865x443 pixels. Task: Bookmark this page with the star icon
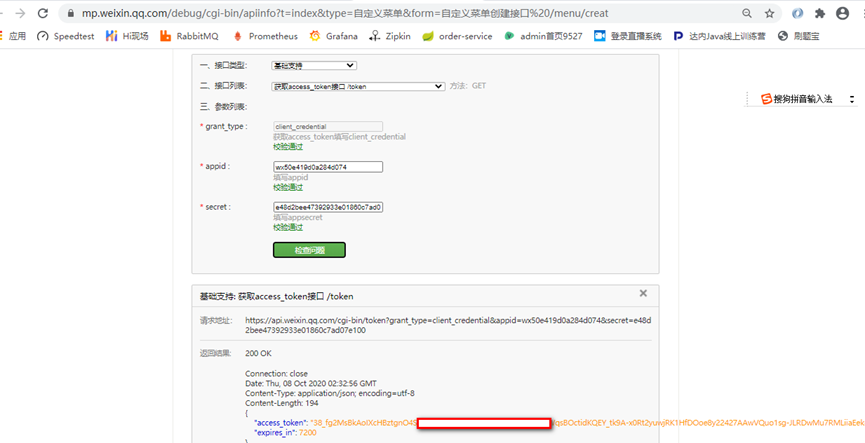point(770,13)
